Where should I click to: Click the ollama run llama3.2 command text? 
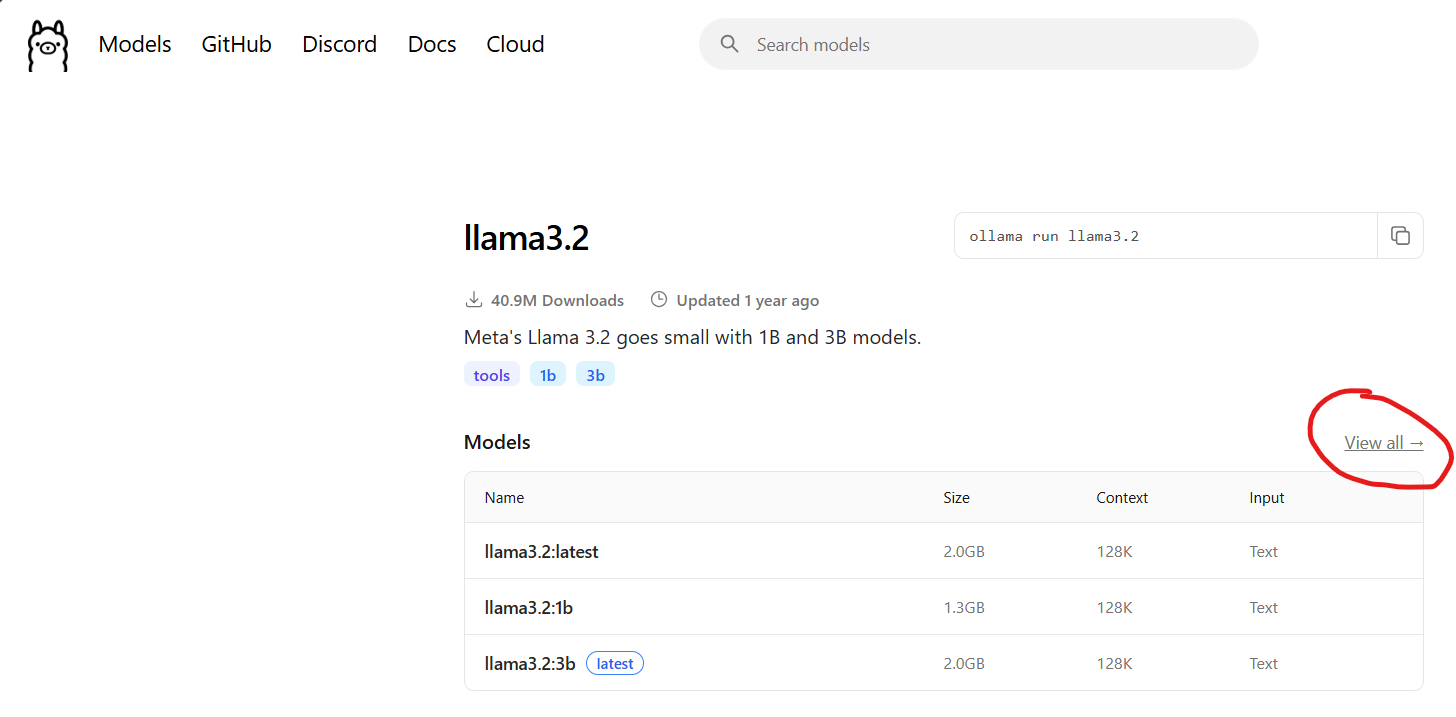[1054, 236]
